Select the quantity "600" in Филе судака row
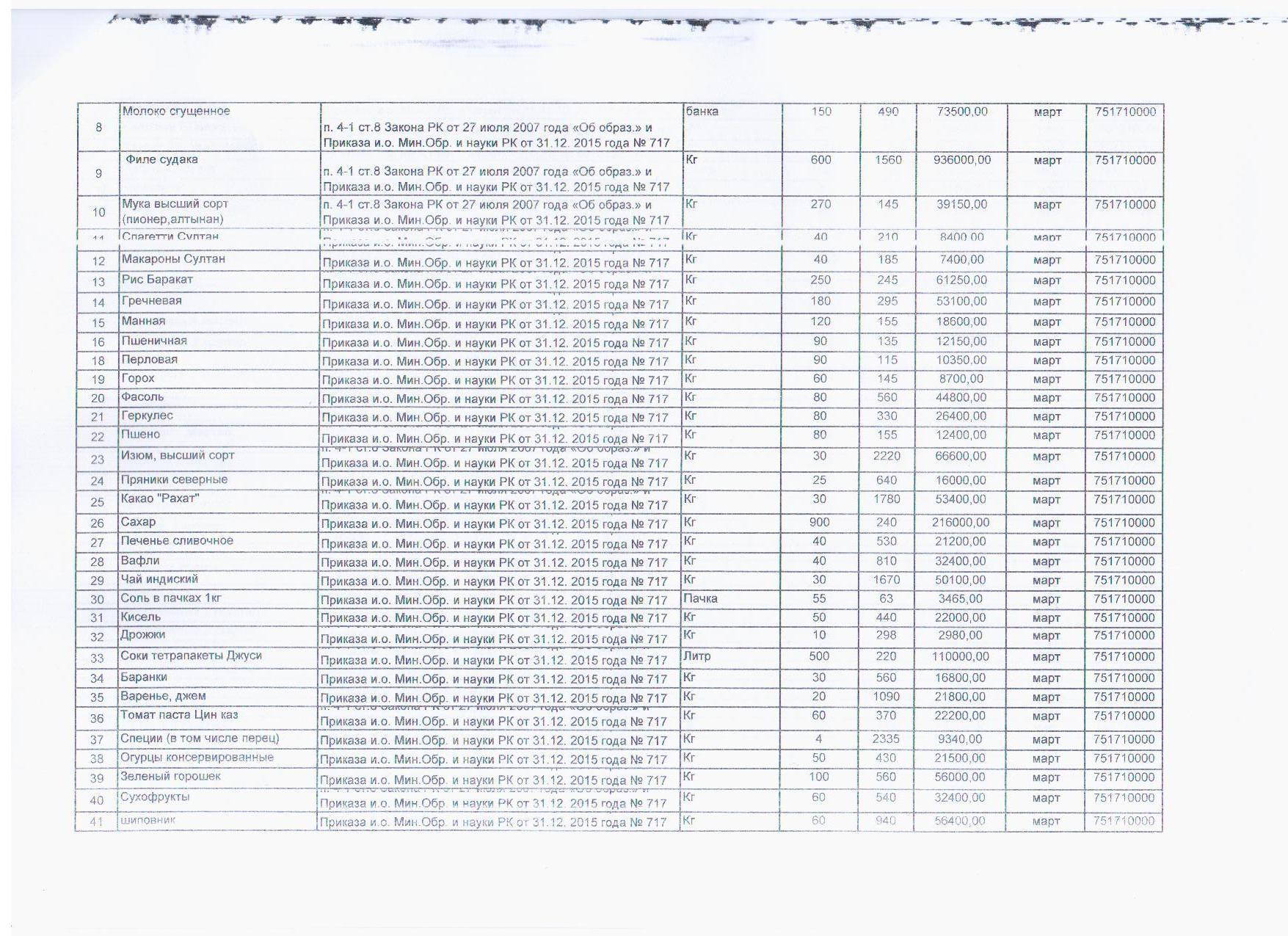Screen dimensions: 1288x936 point(821,160)
